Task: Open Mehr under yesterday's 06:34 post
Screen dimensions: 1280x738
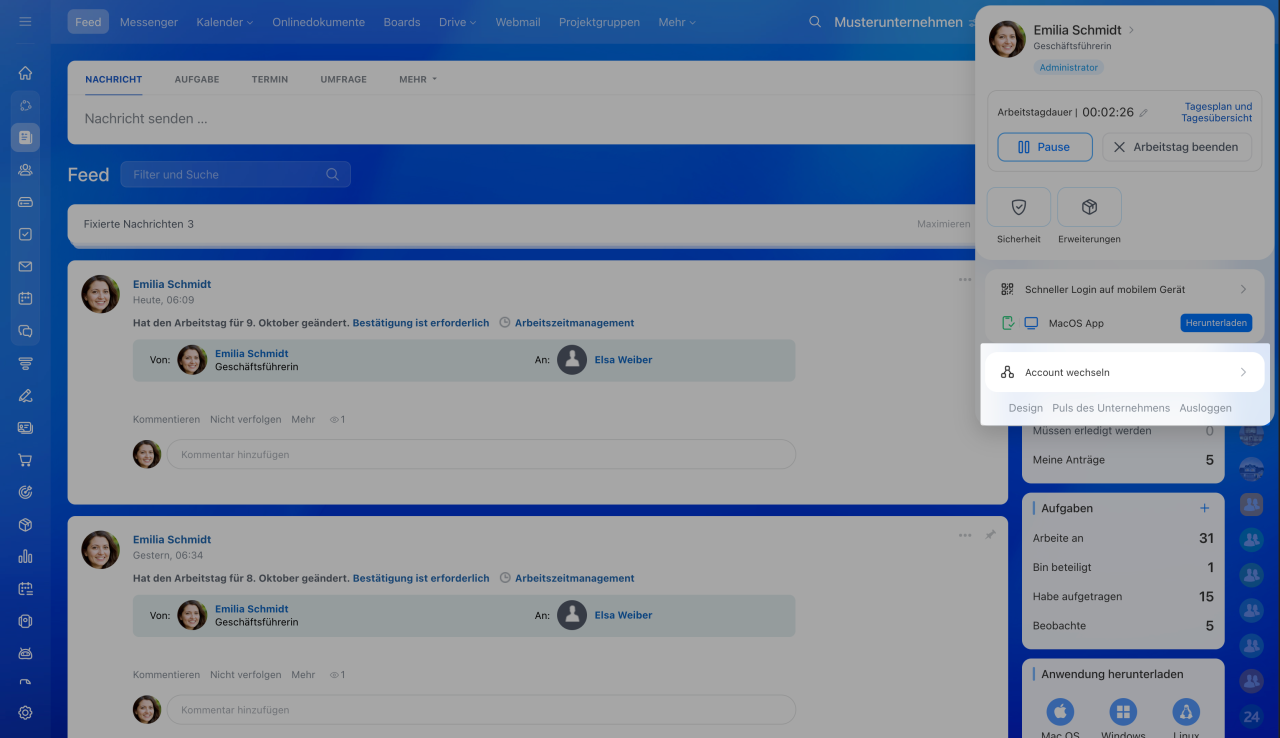Action: [x=303, y=675]
